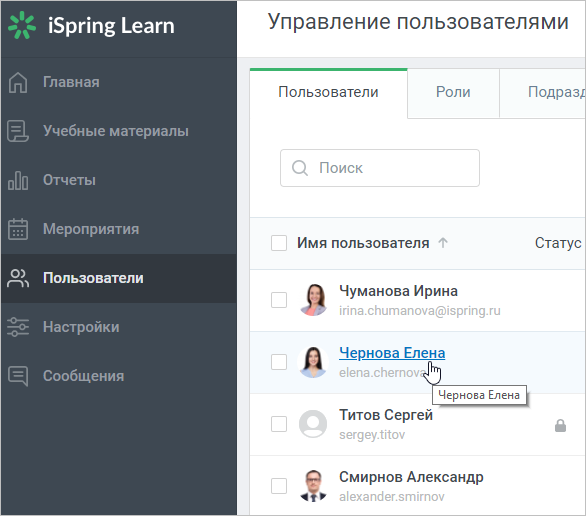Image resolution: width=586 pixels, height=516 pixels.
Task: Click the iSpring Learn brand name
Action: click(111, 26)
